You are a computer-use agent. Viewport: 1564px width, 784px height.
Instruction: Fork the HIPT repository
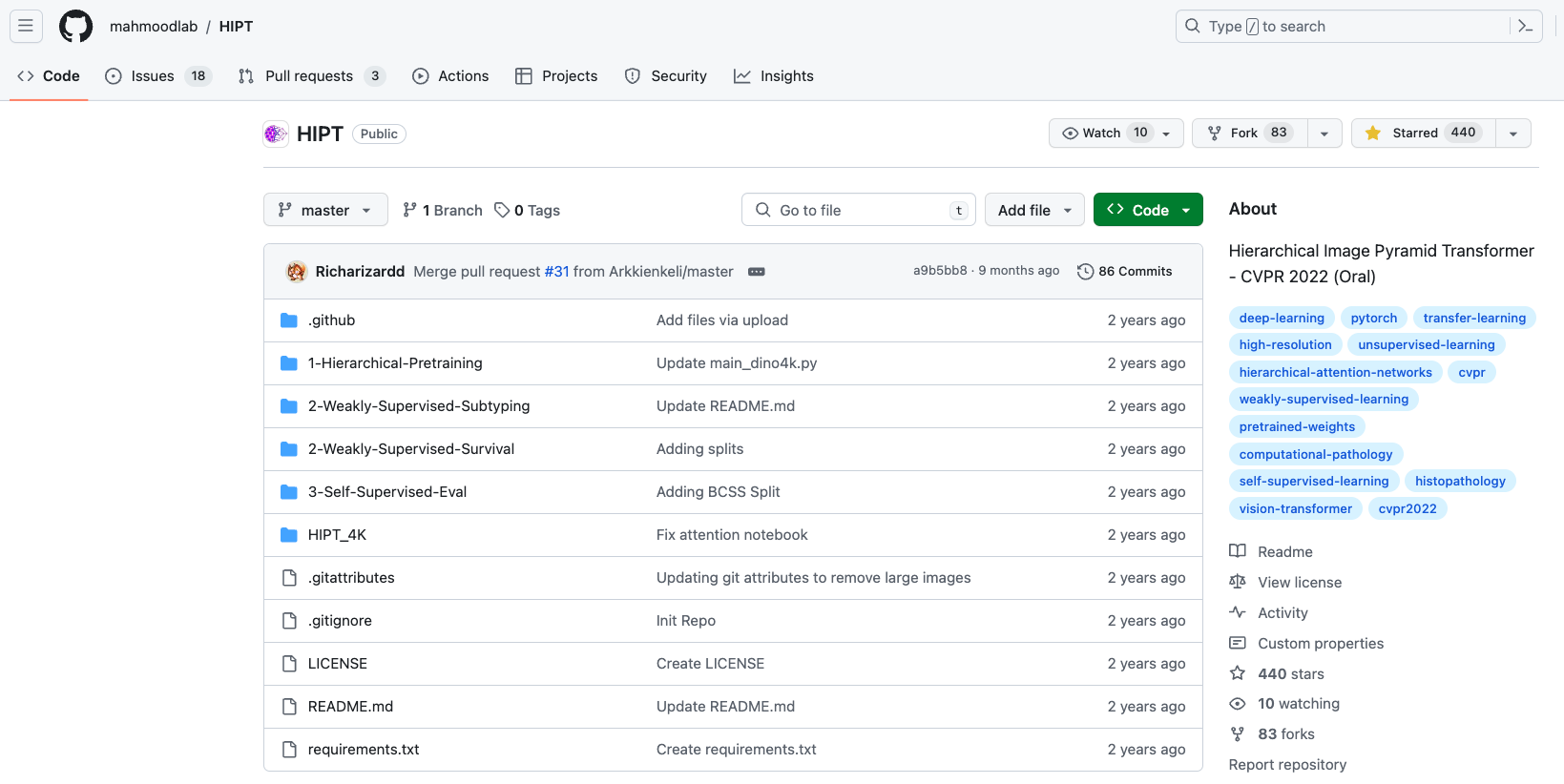point(1250,133)
